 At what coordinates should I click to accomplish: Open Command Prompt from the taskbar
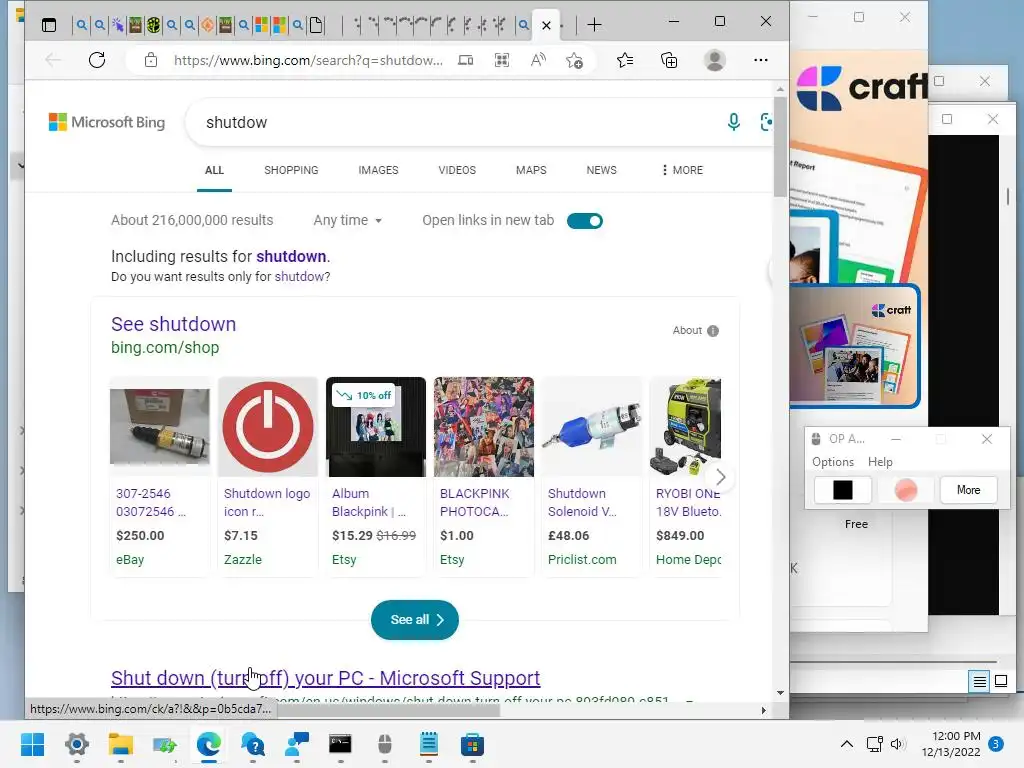click(x=340, y=744)
